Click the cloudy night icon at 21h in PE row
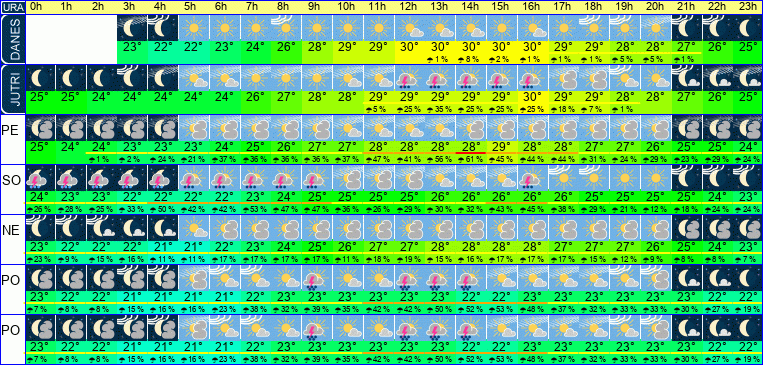763x365 pixels. click(686, 128)
